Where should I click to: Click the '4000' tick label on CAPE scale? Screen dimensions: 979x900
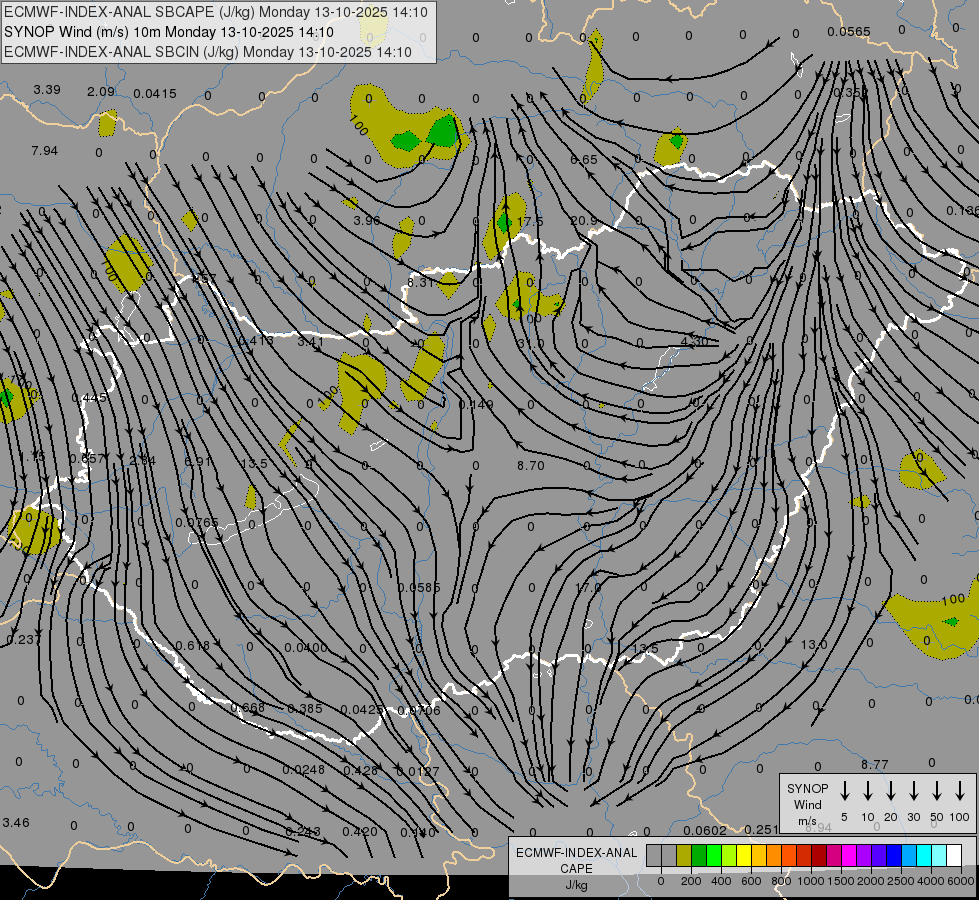pyautogui.click(x=931, y=881)
